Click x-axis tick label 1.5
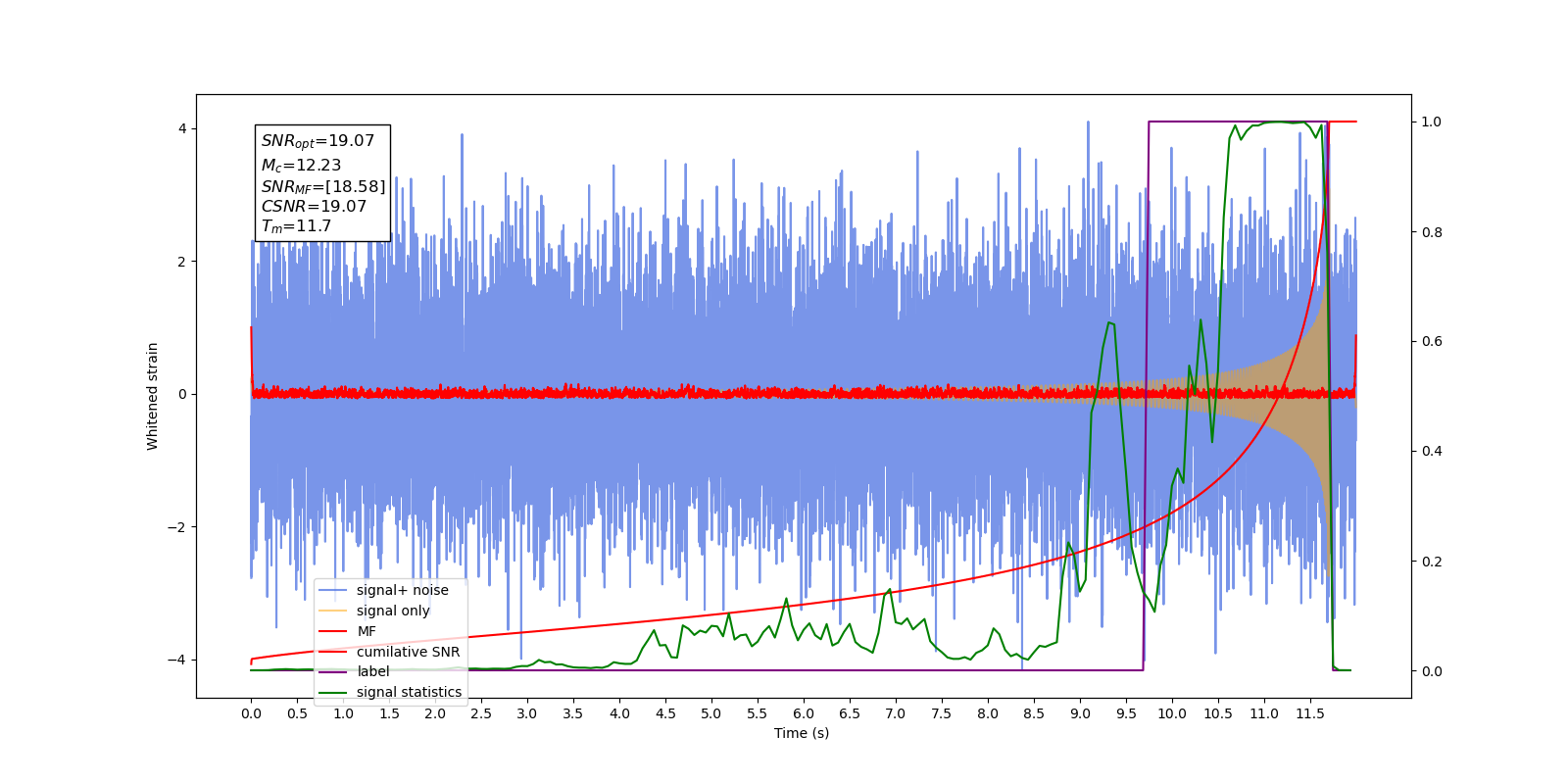 point(389,713)
